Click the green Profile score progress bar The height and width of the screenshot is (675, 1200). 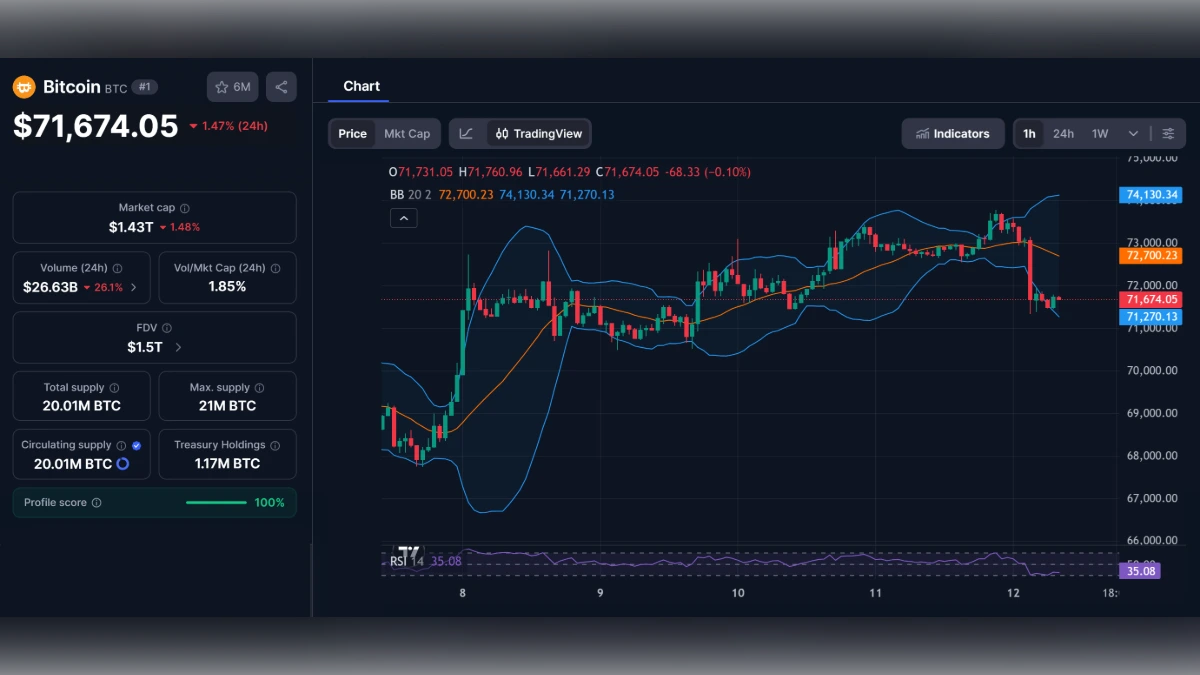tap(216, 502)
